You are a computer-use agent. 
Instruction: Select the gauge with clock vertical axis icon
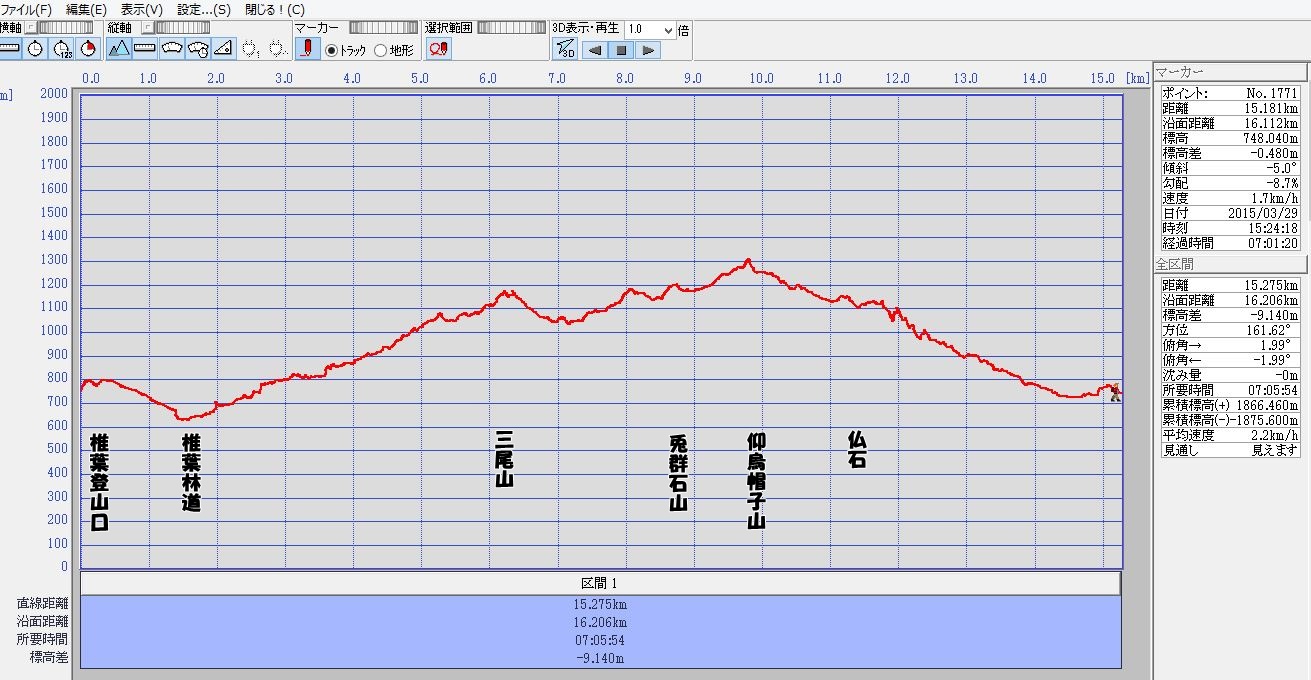(x=196, y=48)
